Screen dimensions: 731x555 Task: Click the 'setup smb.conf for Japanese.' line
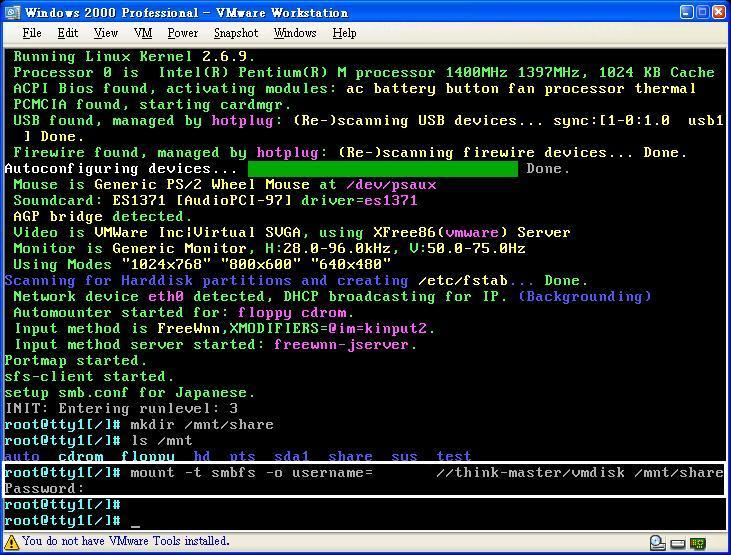[130, 393]
